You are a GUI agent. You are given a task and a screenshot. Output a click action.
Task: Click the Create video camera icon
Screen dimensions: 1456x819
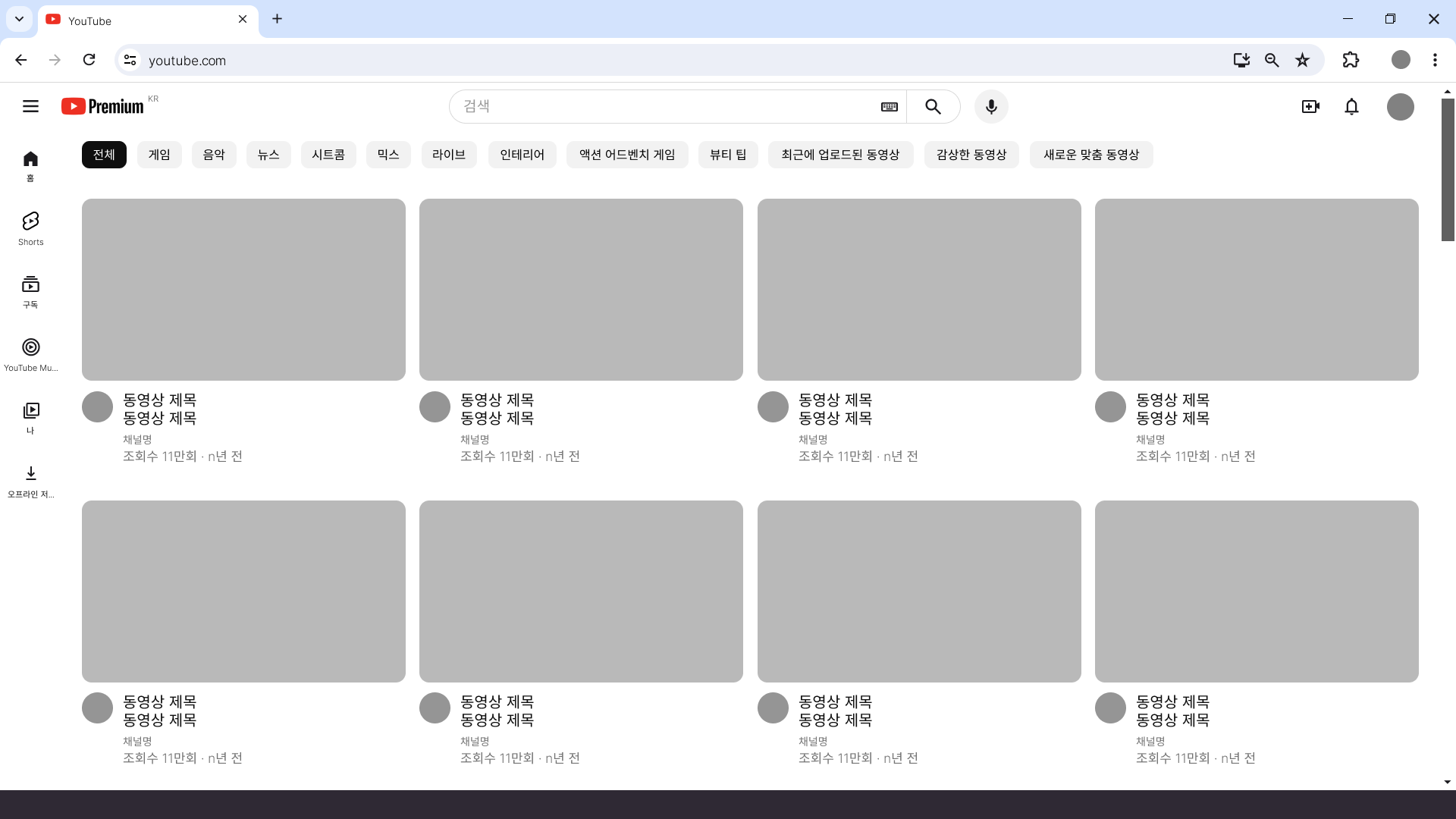[1310, 107]
